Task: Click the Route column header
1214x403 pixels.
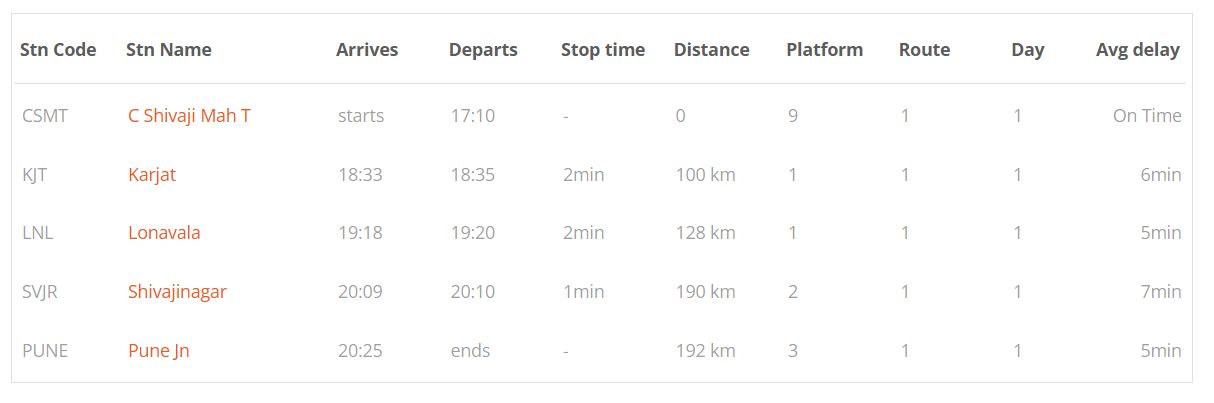Action: pos(925,50)
